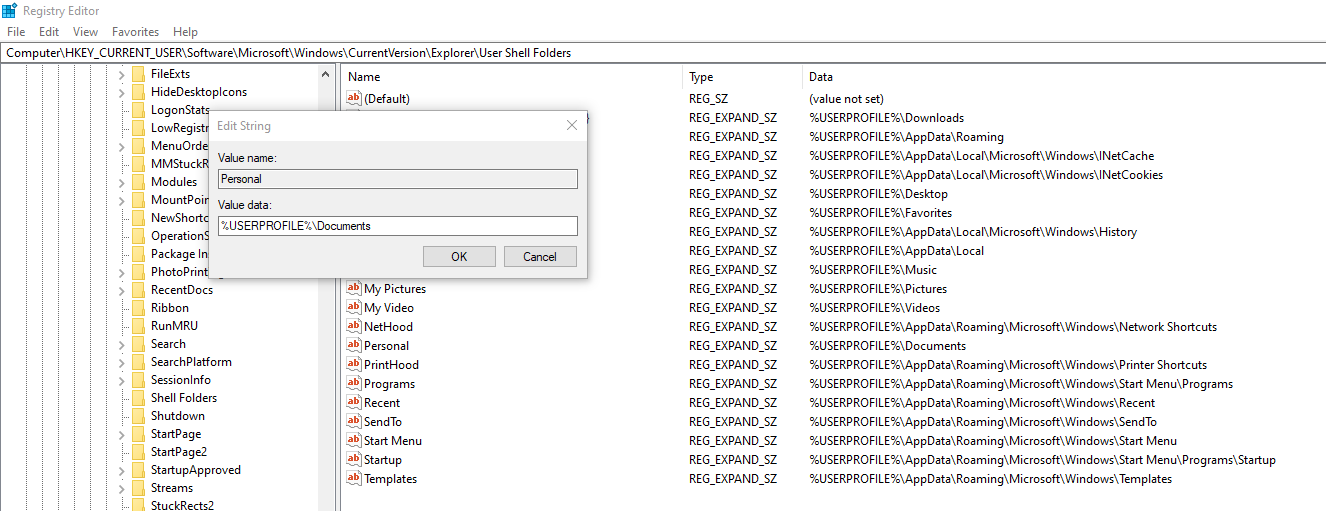Select the RunMRU folder icon

coord(138,326)
